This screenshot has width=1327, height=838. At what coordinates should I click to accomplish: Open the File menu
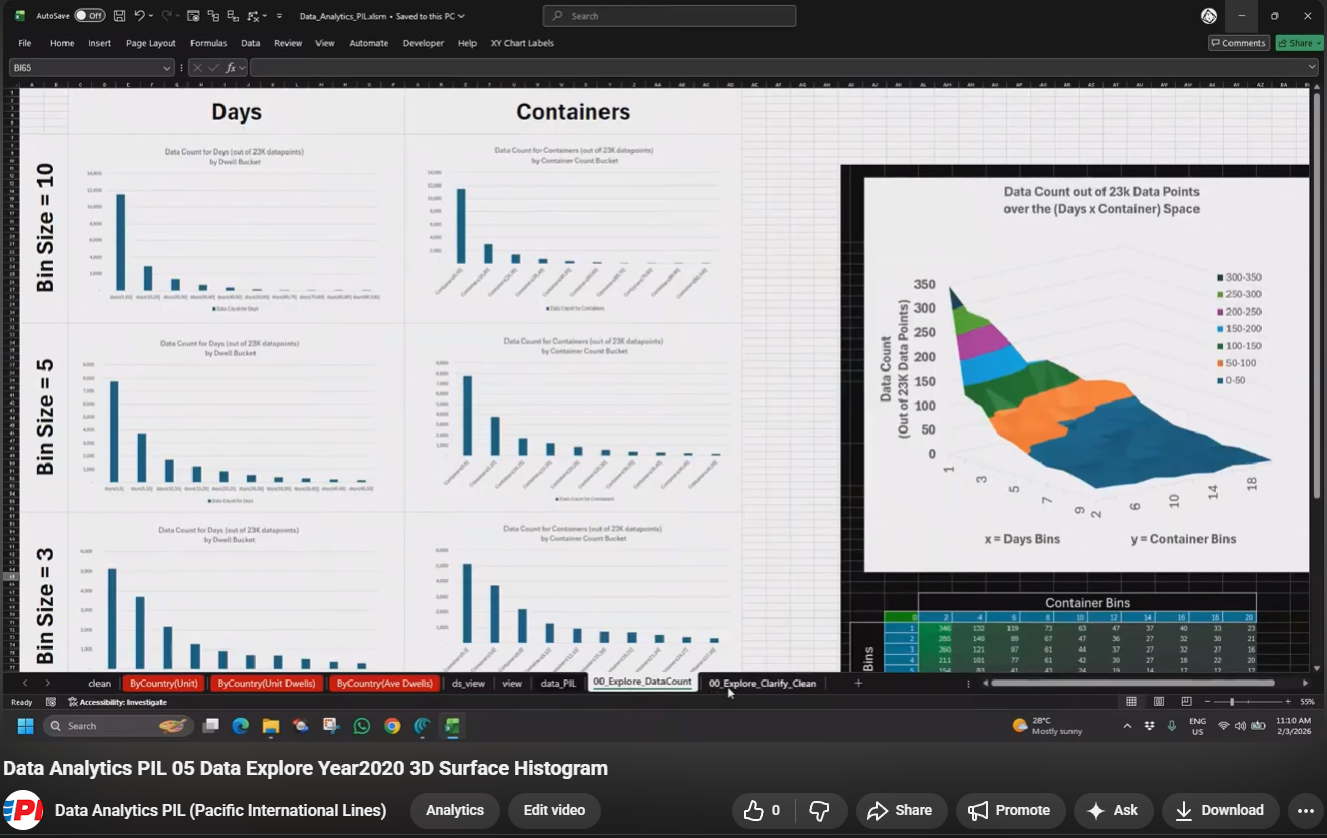click(x=24, y=43)
